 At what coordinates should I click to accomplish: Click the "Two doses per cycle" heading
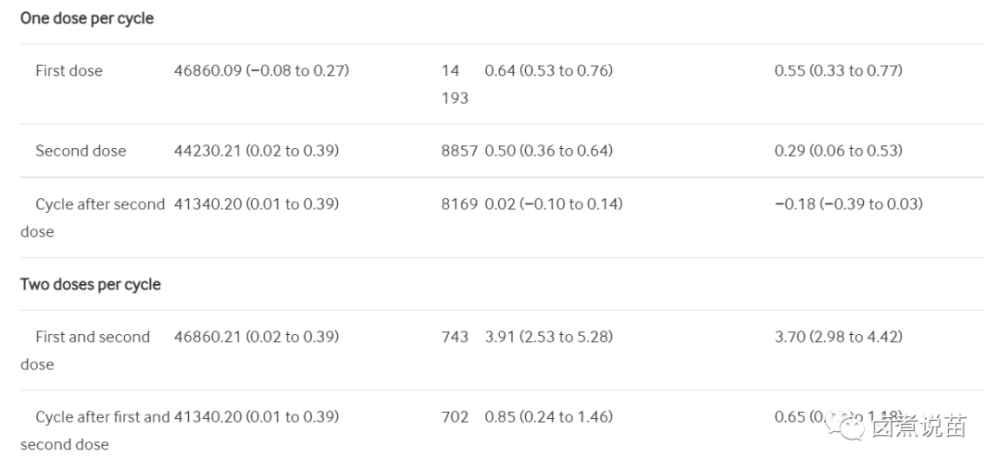[90, 284]
